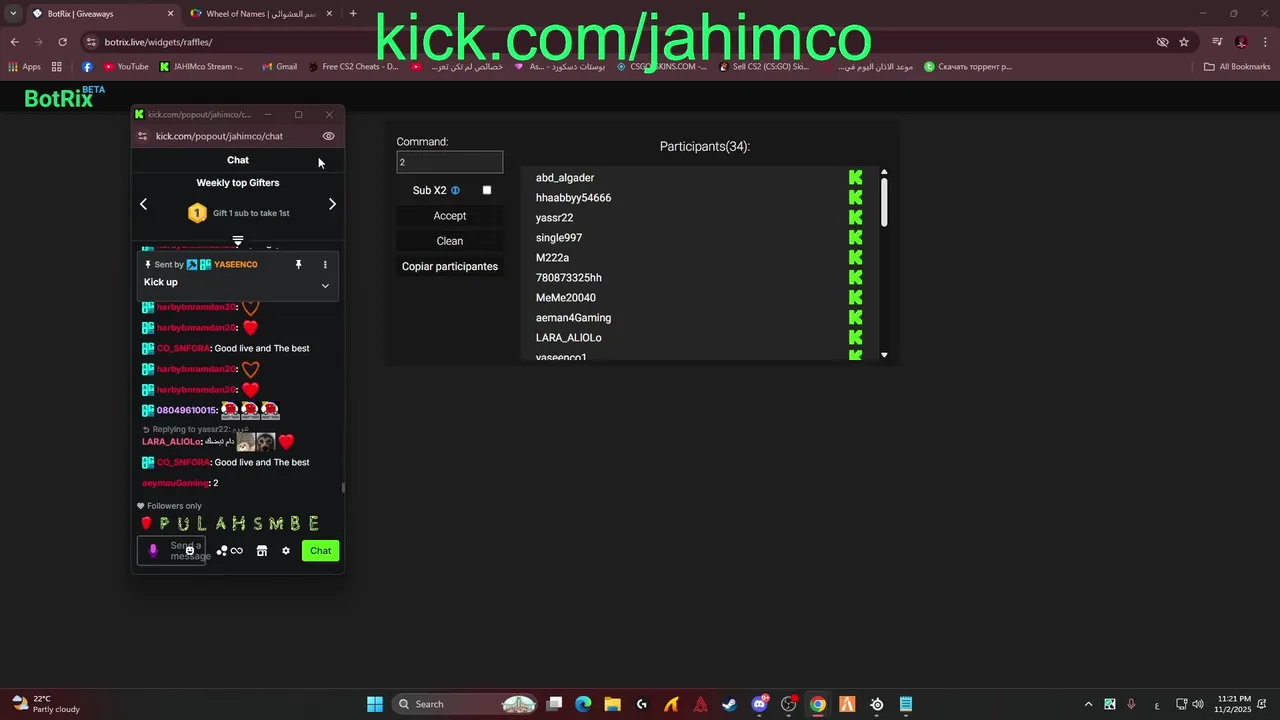The image size is (1280, 720).
Task: Click Kick icon next to M222a
Action: (855, 258)
